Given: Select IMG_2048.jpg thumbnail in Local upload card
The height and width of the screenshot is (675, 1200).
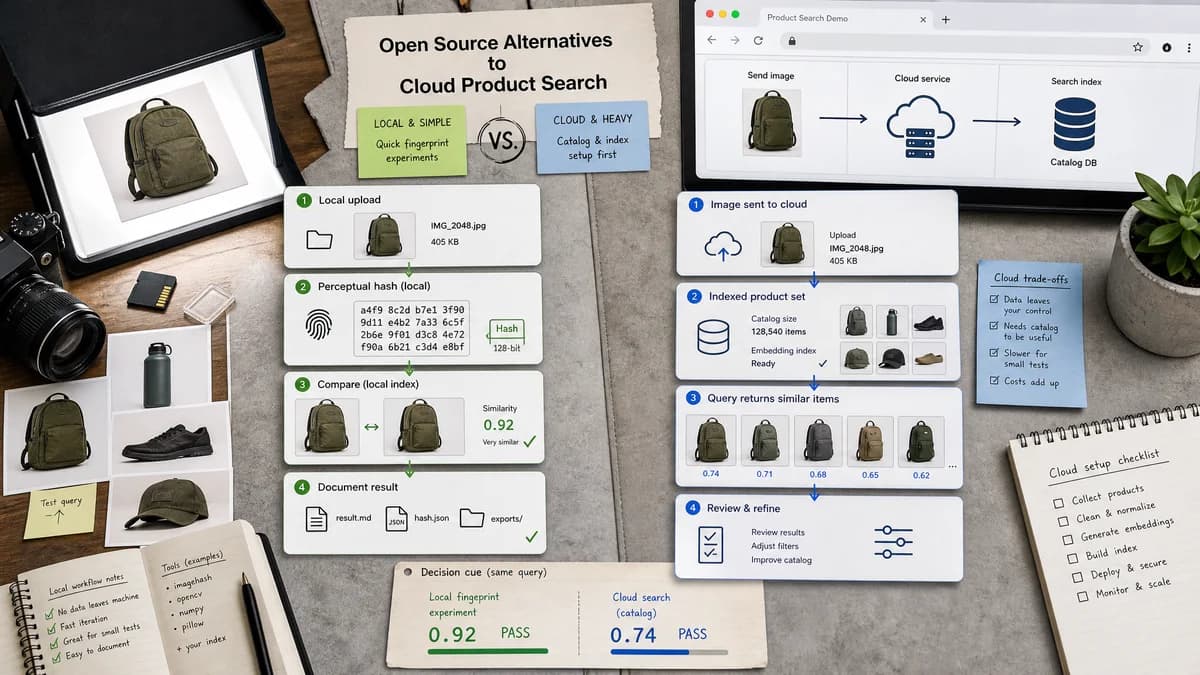Looking at the screenshot, I should (384, 236).
